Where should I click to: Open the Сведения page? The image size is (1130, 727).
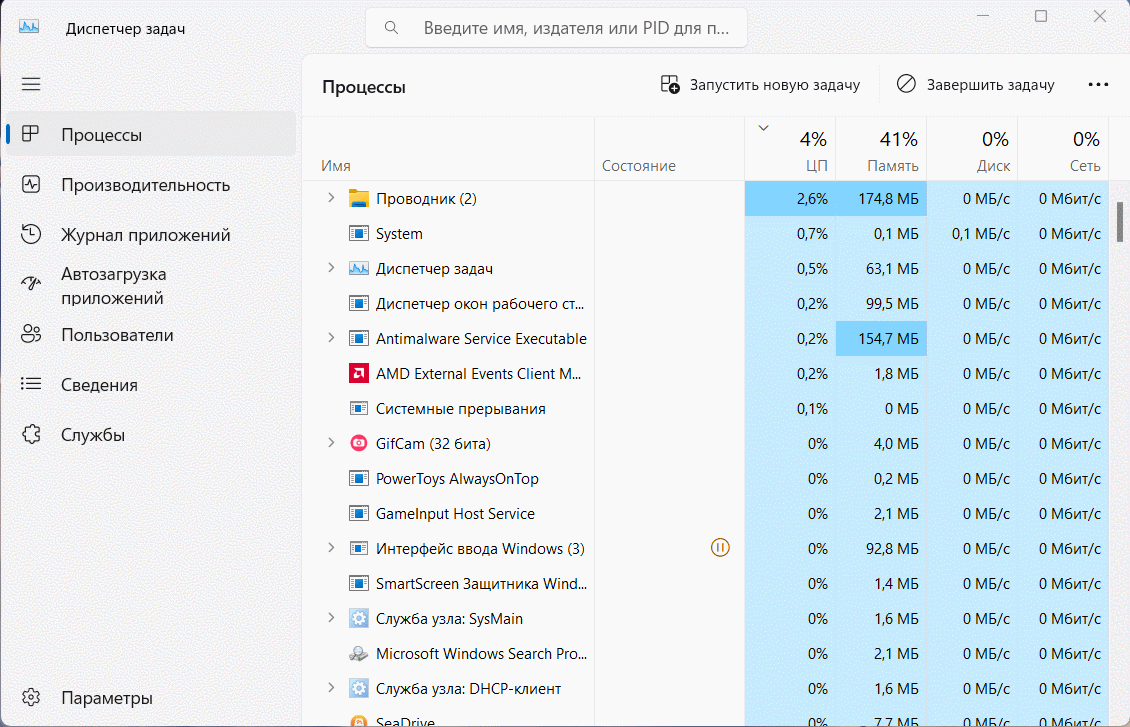click(151, 384)
